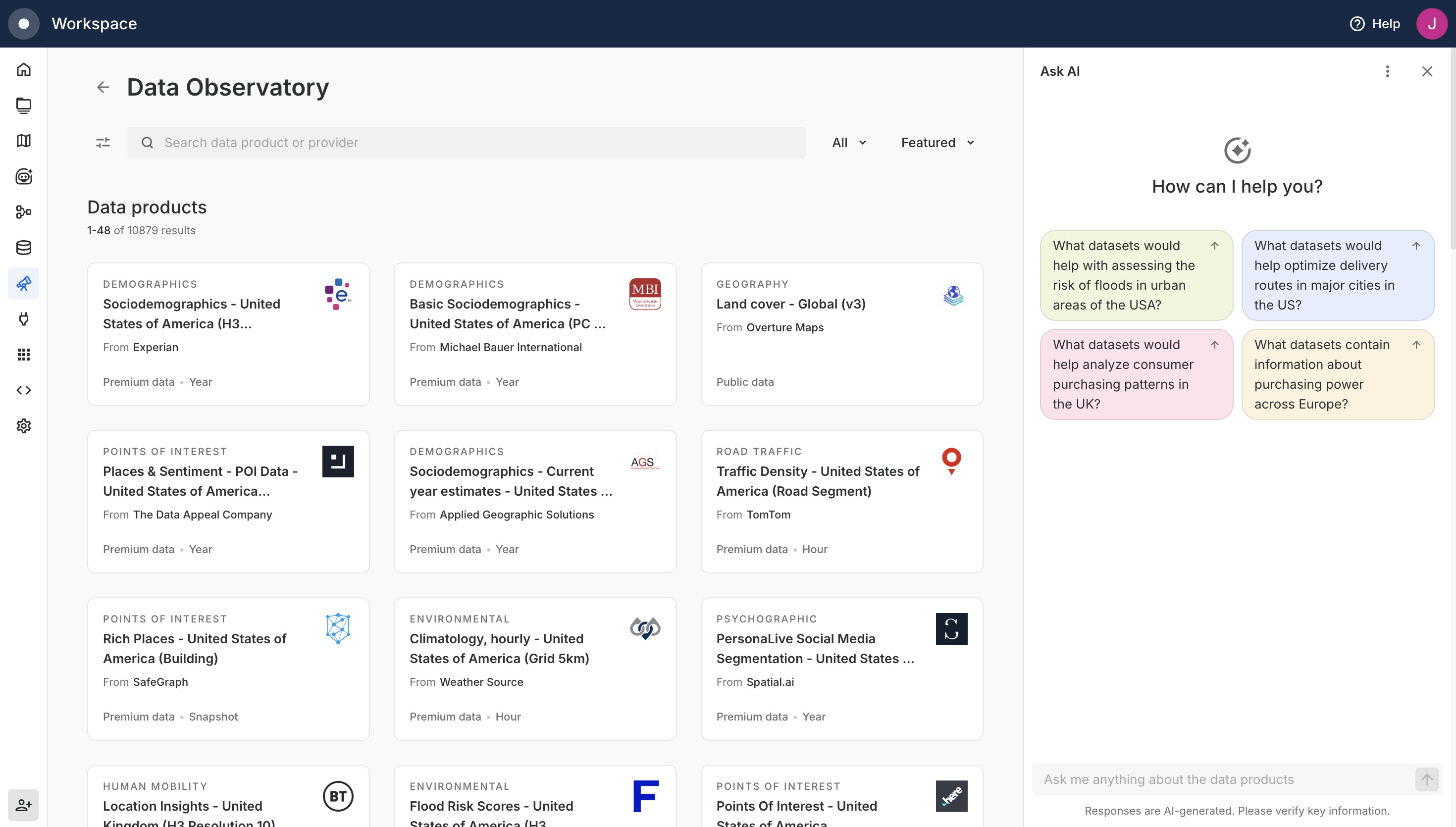Expand the Featured sort dropdown
Screen dimensions: 1456x827
(x=937, y=143)
